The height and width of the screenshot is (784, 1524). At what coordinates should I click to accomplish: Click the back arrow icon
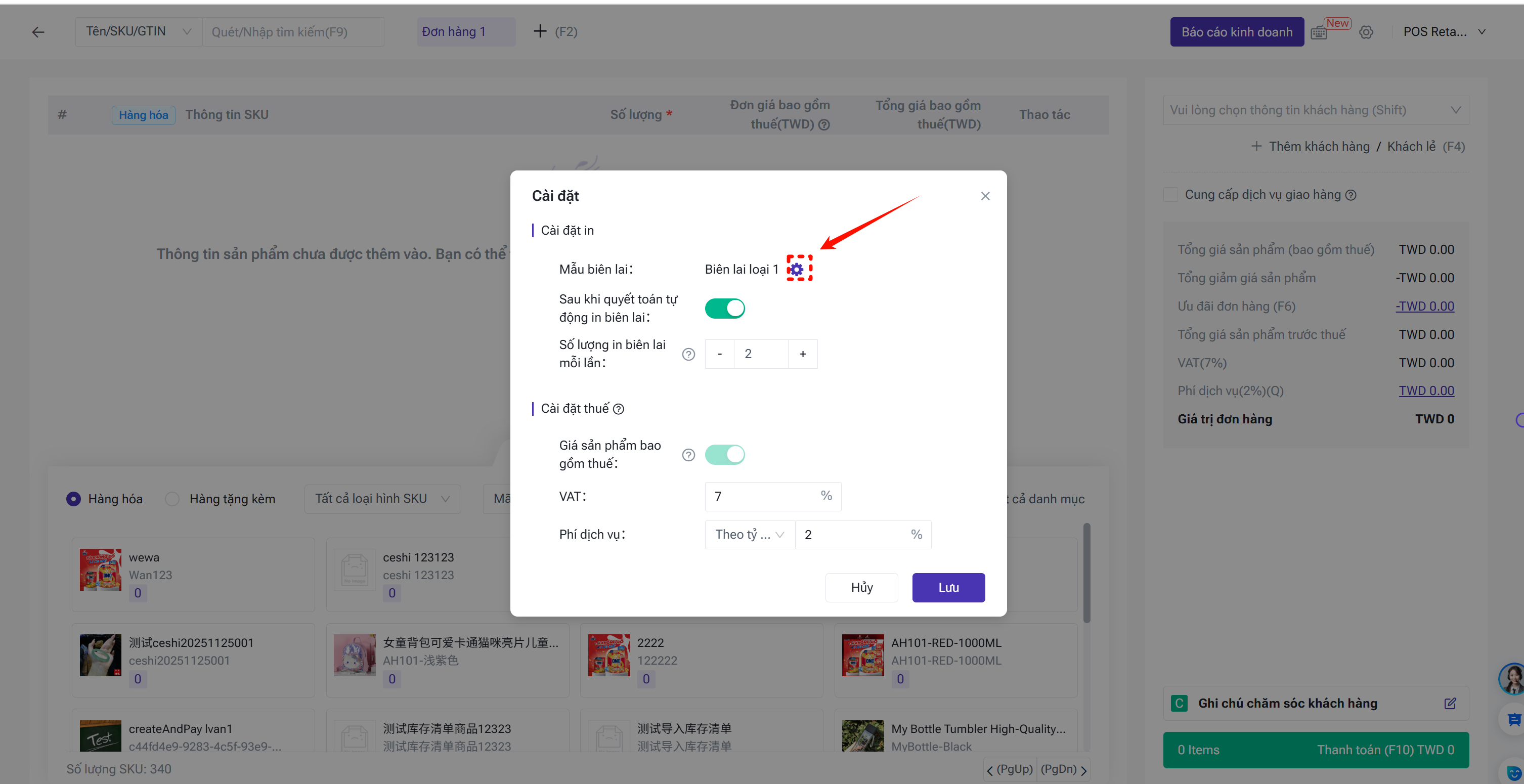pyautogui.click(x=38, y=32)
